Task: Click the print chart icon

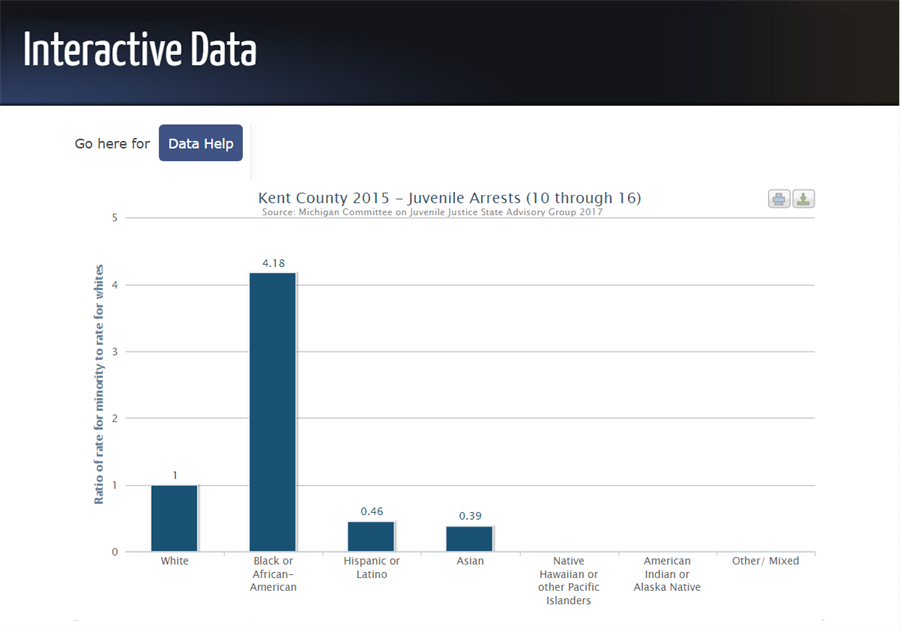Action: pos(779,199)
